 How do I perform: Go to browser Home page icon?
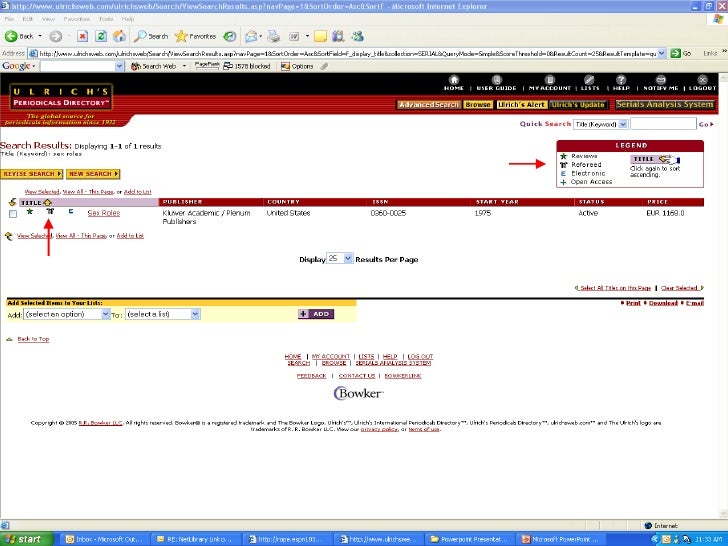point(120,36)
